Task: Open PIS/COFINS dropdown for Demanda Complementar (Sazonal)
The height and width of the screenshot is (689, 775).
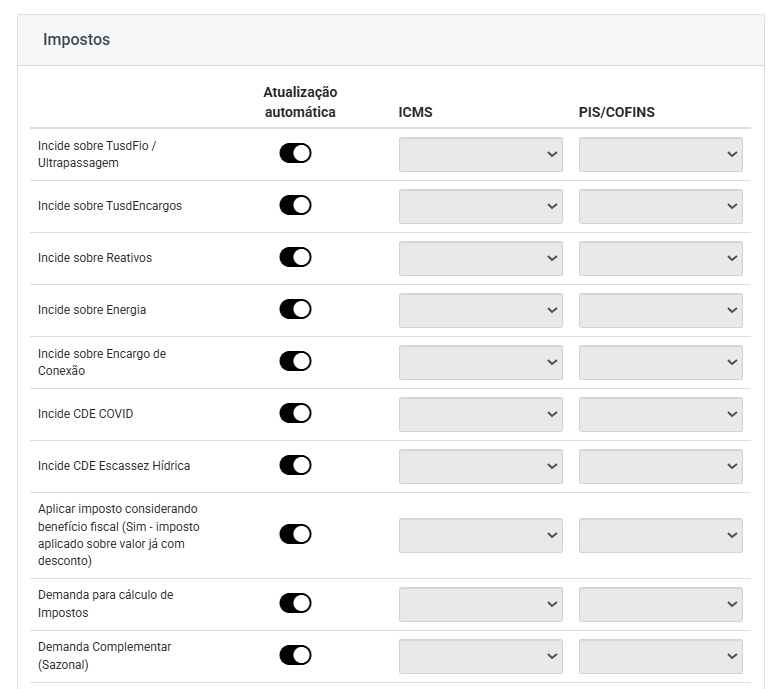Action: click(660, 656)
